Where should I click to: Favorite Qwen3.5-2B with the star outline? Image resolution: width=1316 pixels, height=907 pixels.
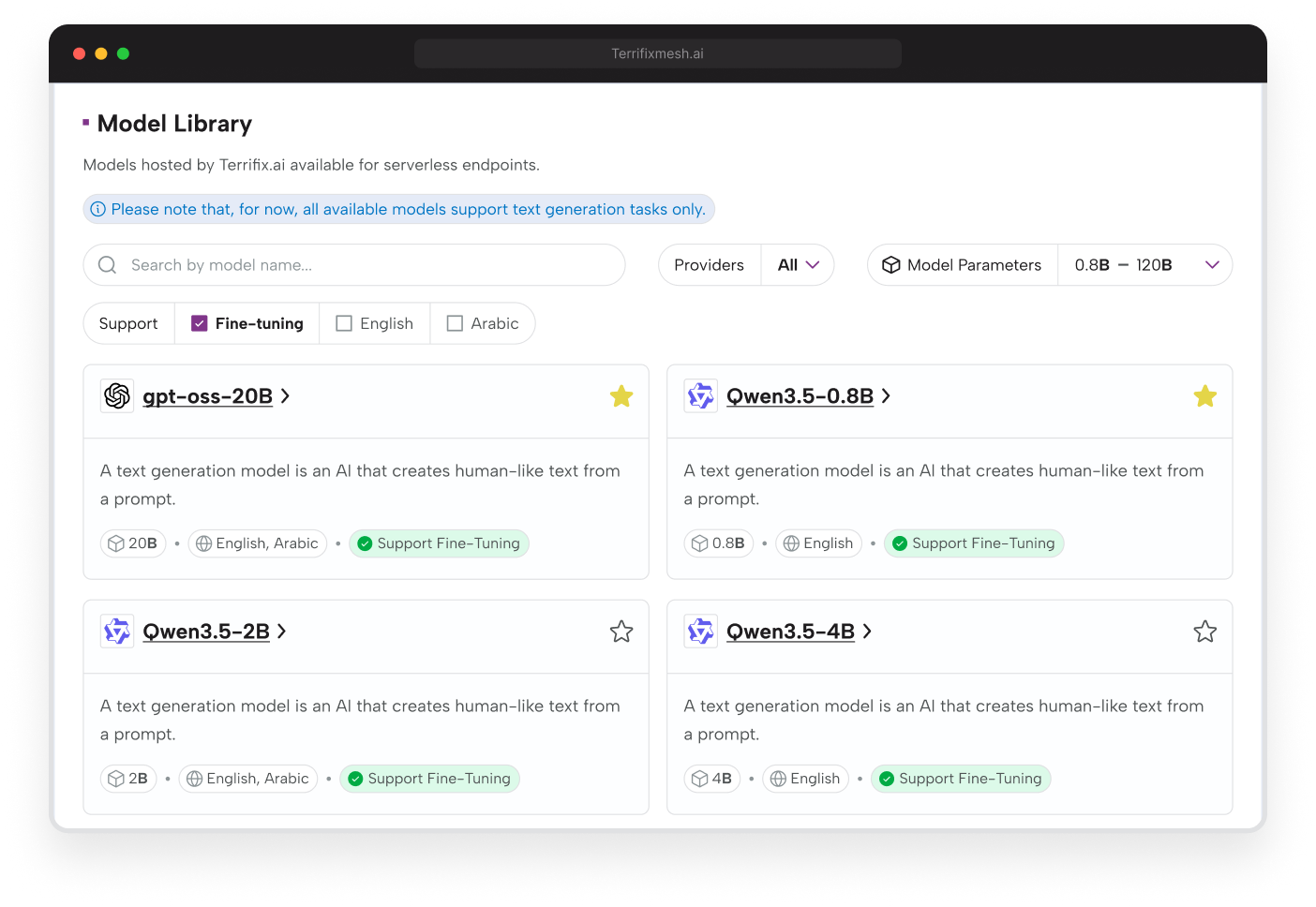pos(621,632)
